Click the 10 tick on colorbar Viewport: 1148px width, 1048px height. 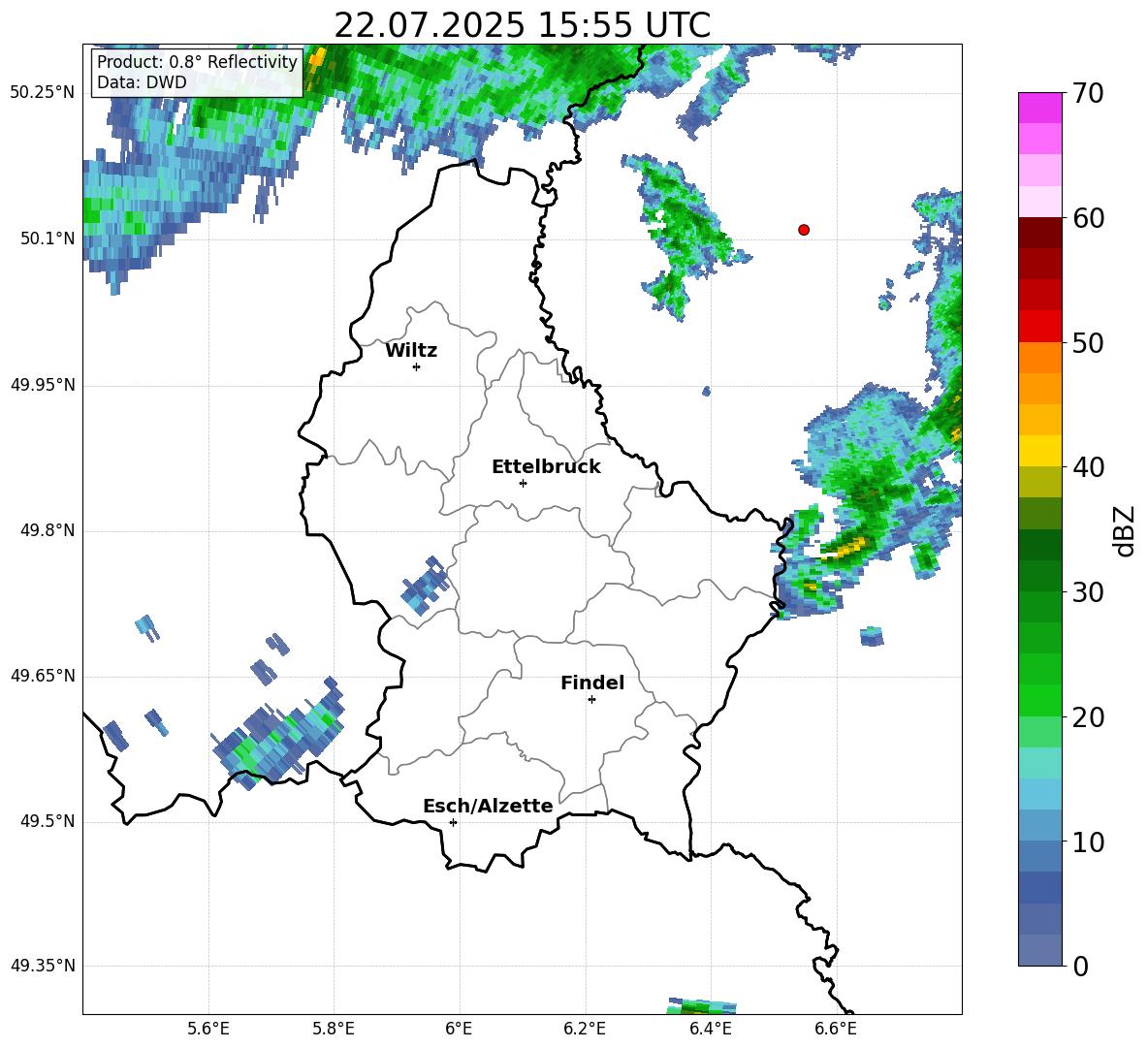1088,842
